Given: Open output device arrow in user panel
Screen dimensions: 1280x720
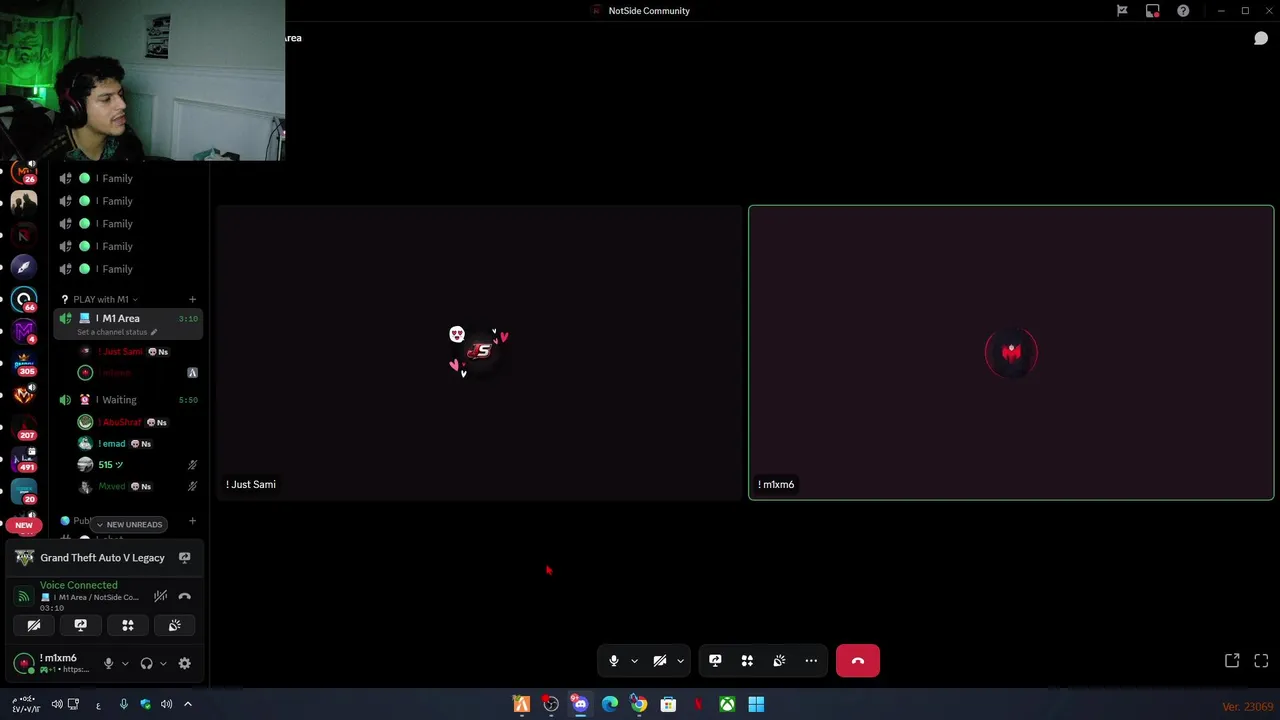Looking at the screenshot, I should pos(163,663).
